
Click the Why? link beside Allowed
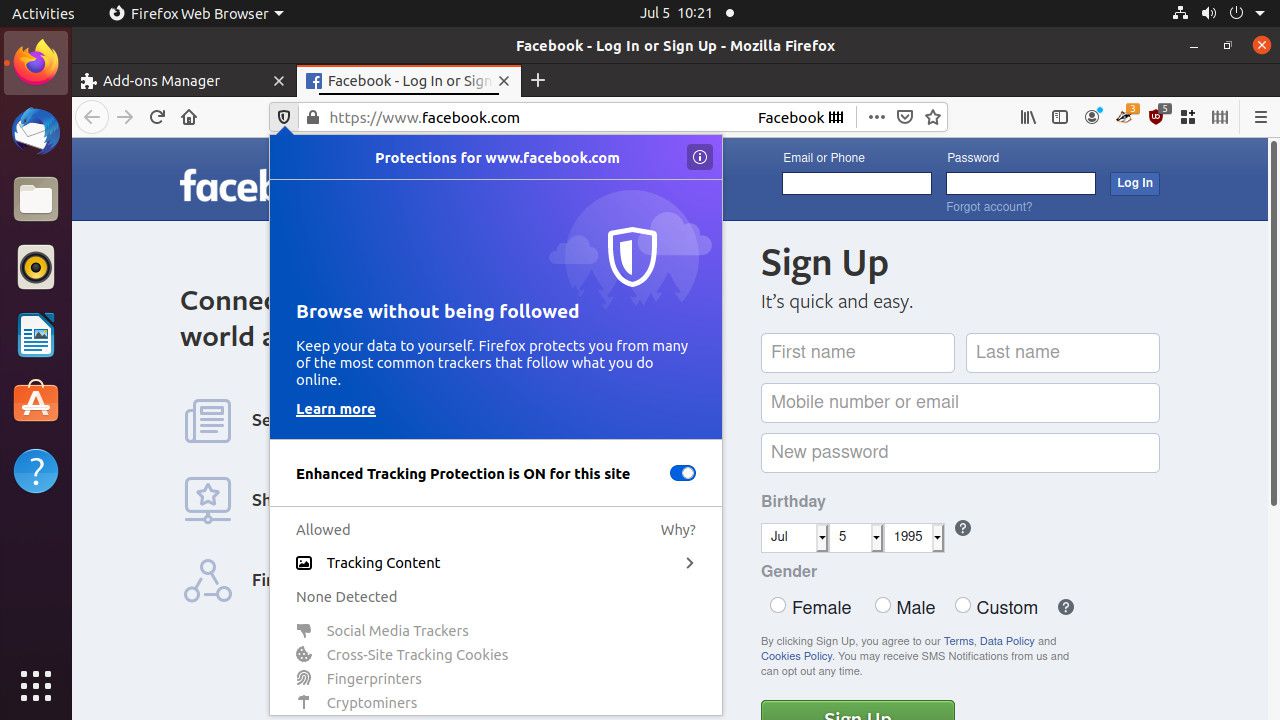[678, 530]
